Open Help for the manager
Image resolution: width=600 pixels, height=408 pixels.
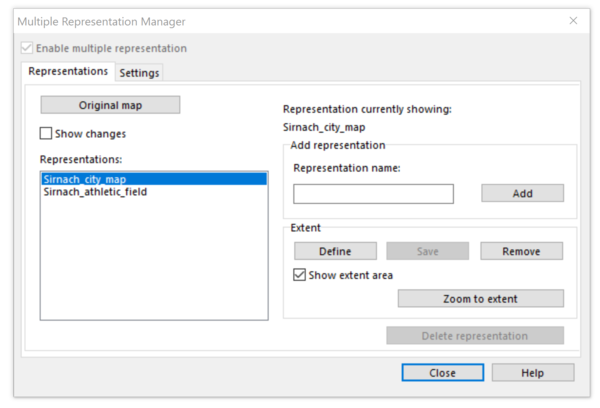pyautogui.click(x=533, y=372)
